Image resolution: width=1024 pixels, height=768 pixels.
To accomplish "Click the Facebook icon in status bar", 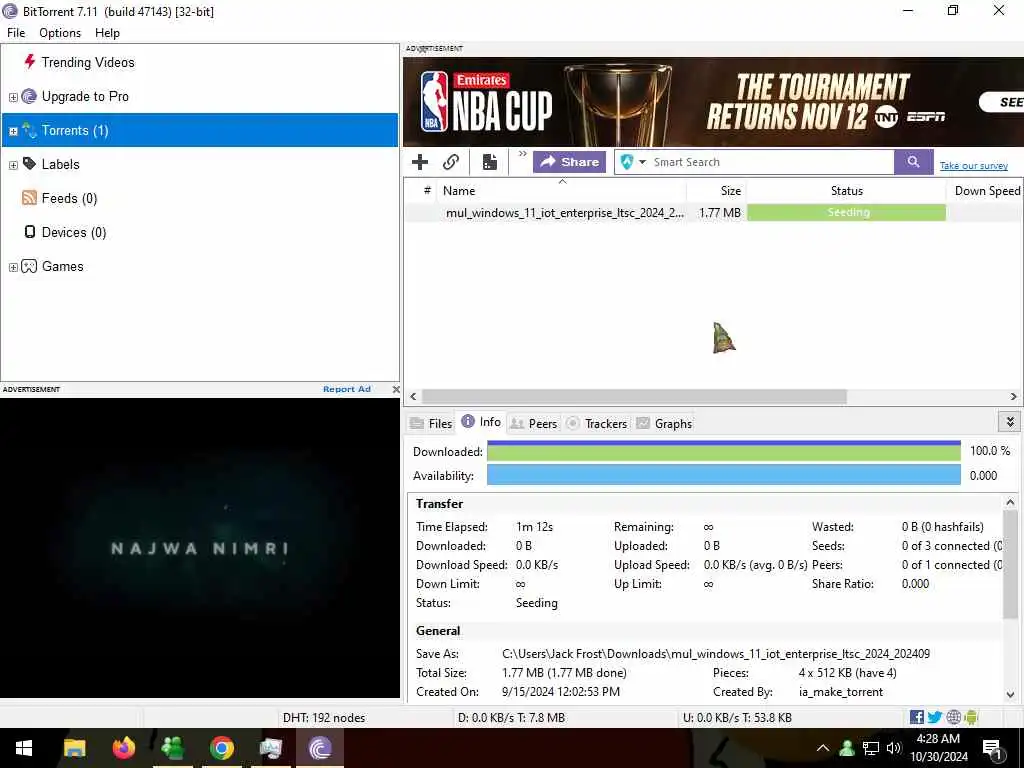I will point(916,717).
